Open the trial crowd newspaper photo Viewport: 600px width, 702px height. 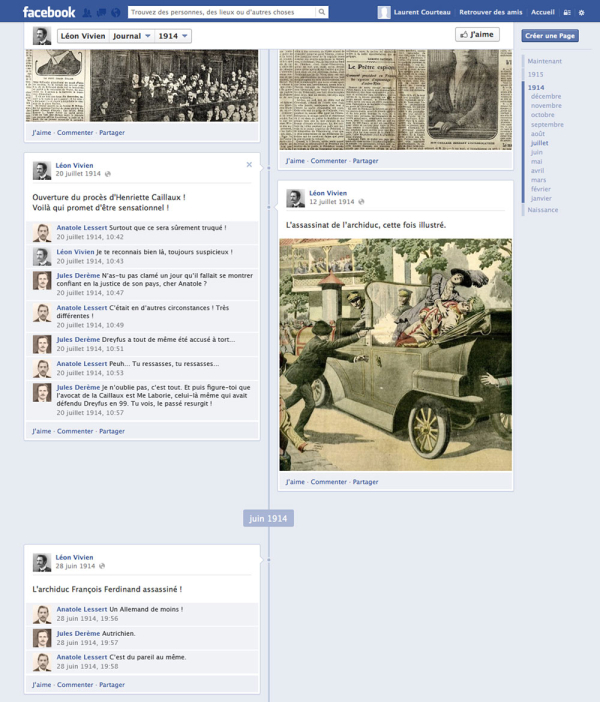click(142, 86)
